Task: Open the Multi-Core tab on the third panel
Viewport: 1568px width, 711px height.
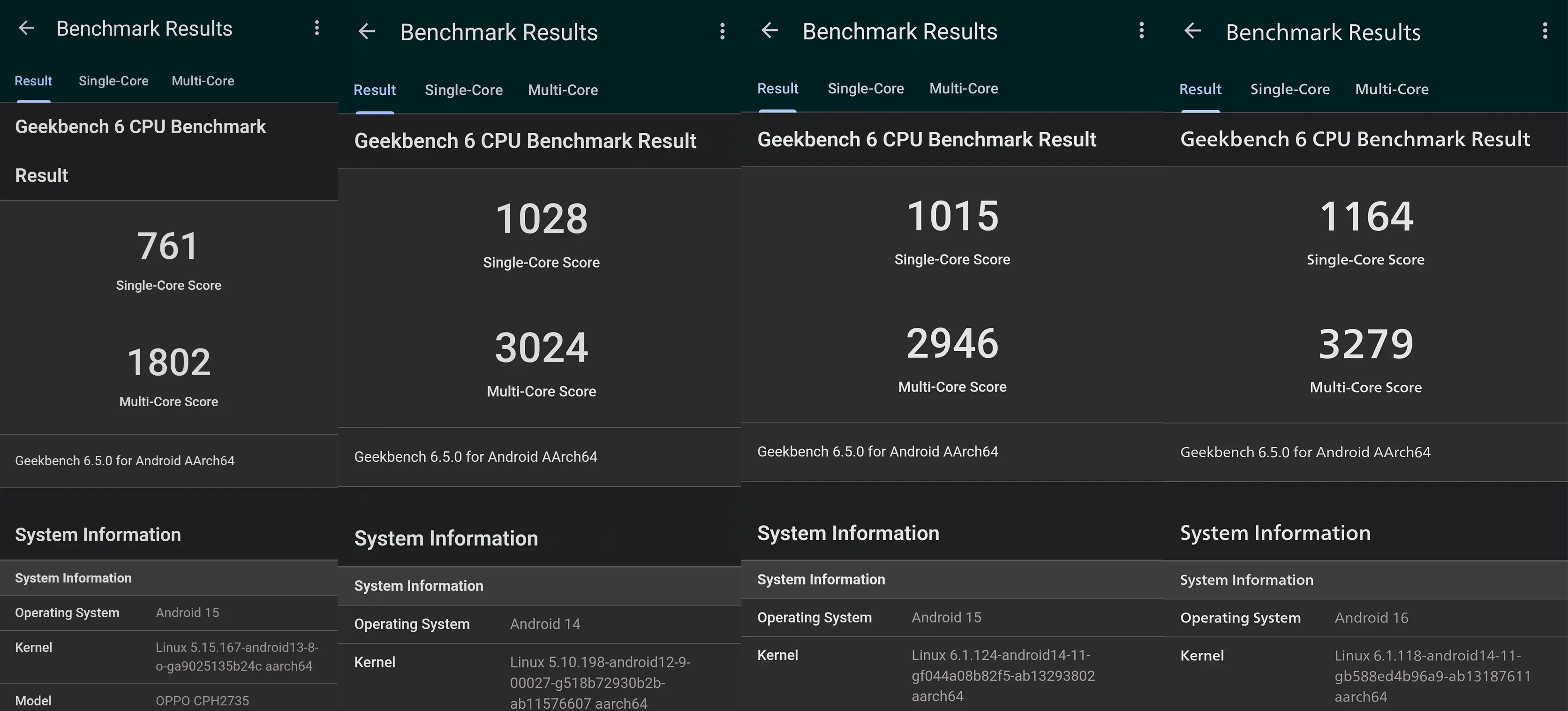Action: (x=964, y=88)
